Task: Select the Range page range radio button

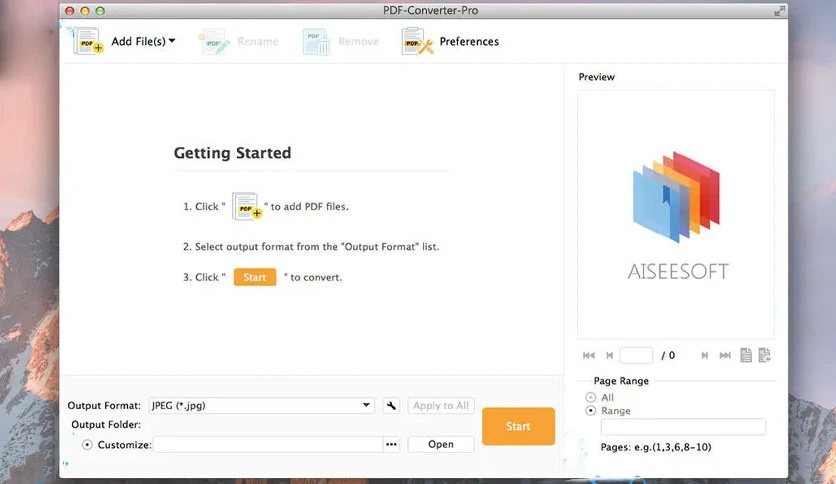Action: 590,410
